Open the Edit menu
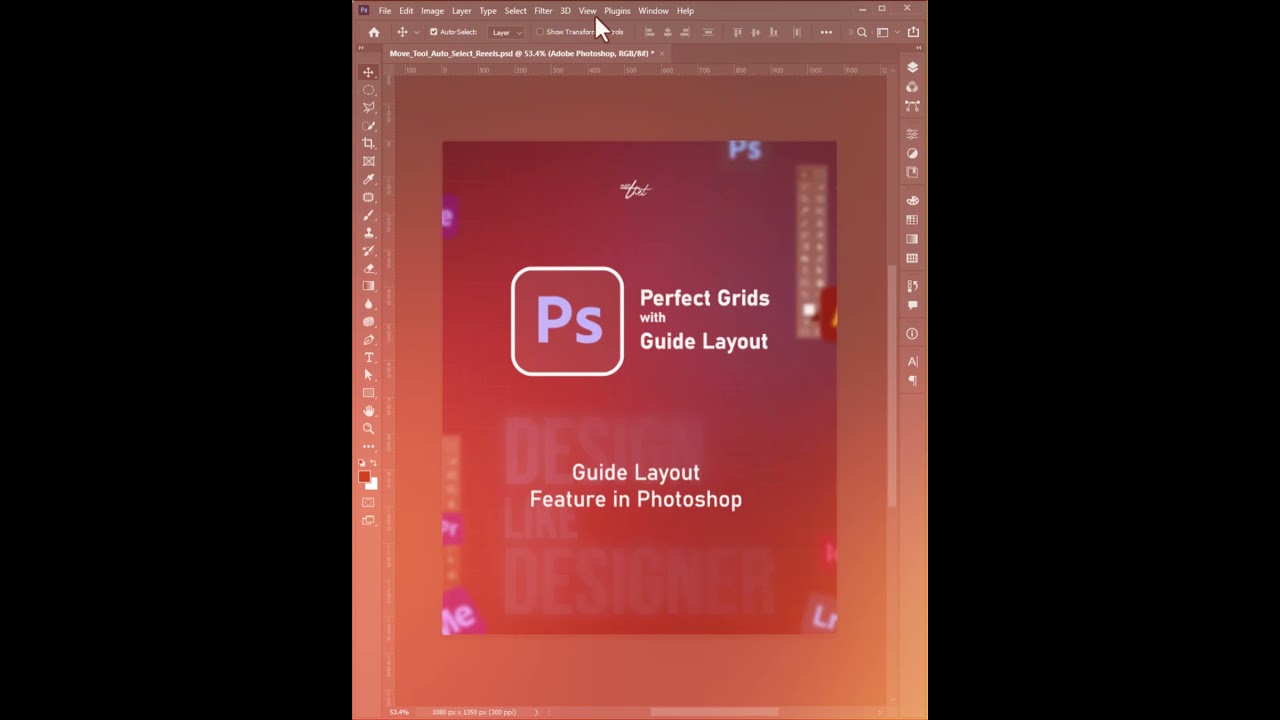Screen dimensions: 1280x720 point(406,11)
